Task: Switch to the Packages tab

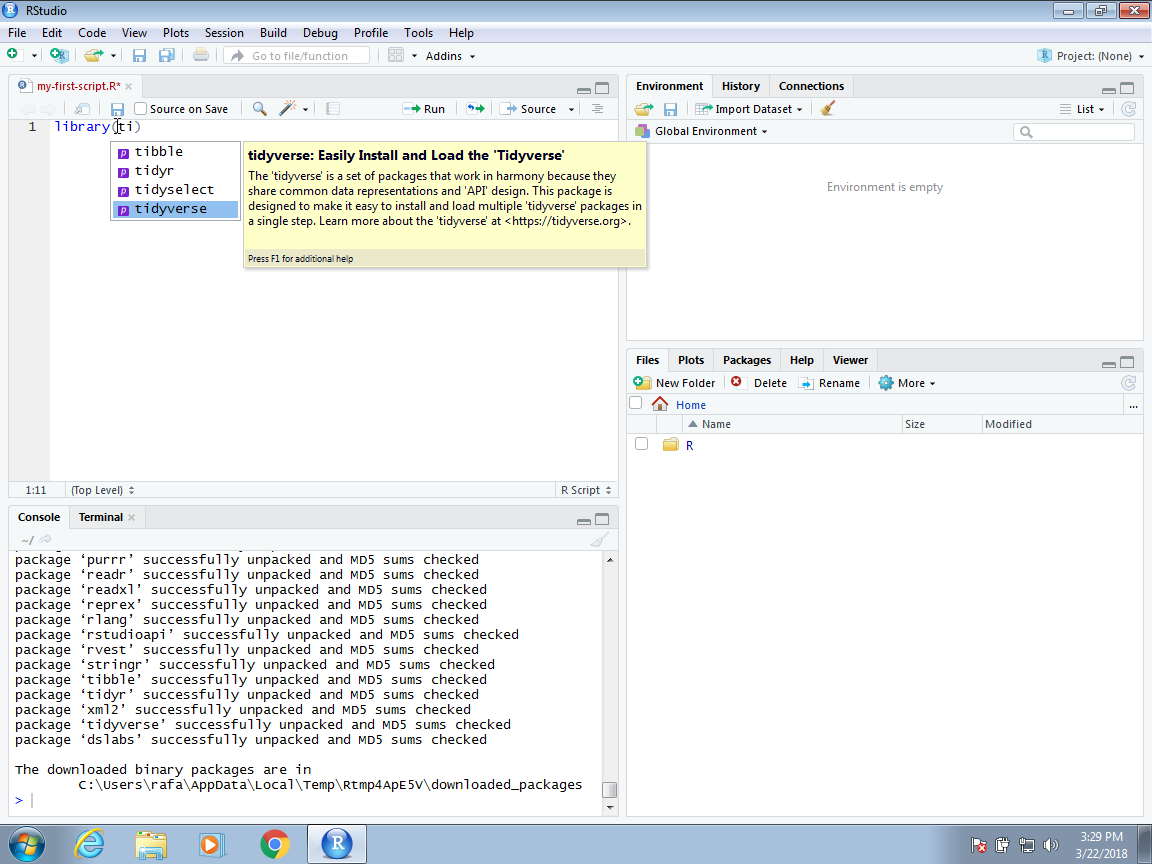Action: [x=747, y=360]
